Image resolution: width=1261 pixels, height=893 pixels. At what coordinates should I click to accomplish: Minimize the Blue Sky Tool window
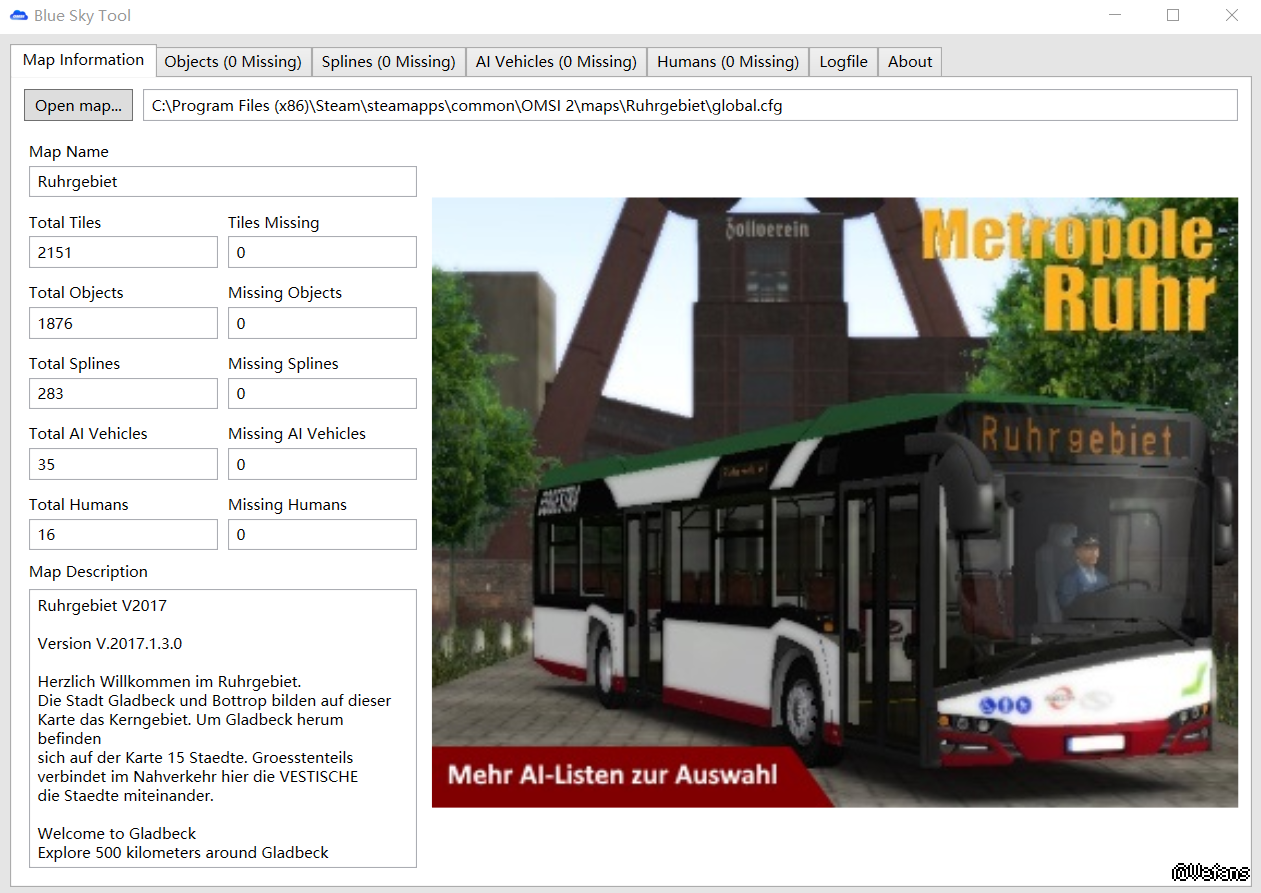[1115, 15]
